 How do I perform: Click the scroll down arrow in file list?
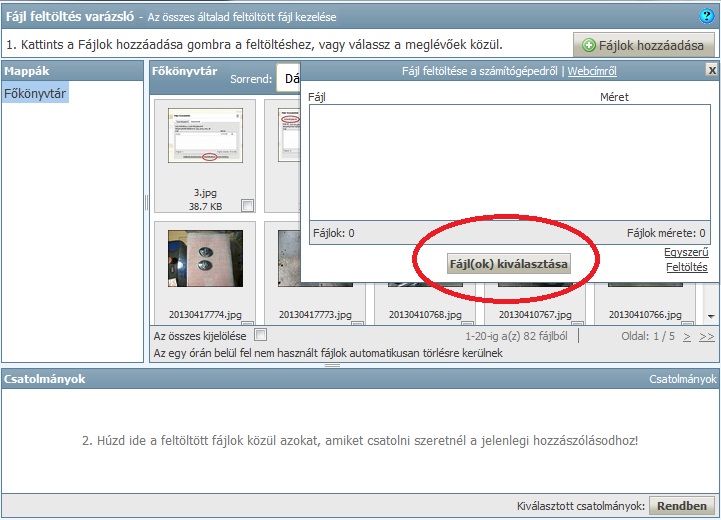click(x=710, y=316)
